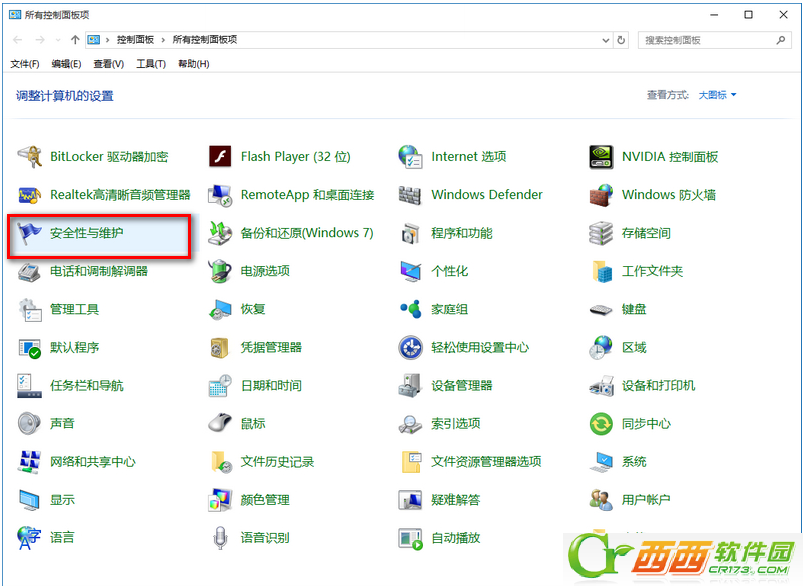Open the 鼠标 mouse icon

[220, 424]
